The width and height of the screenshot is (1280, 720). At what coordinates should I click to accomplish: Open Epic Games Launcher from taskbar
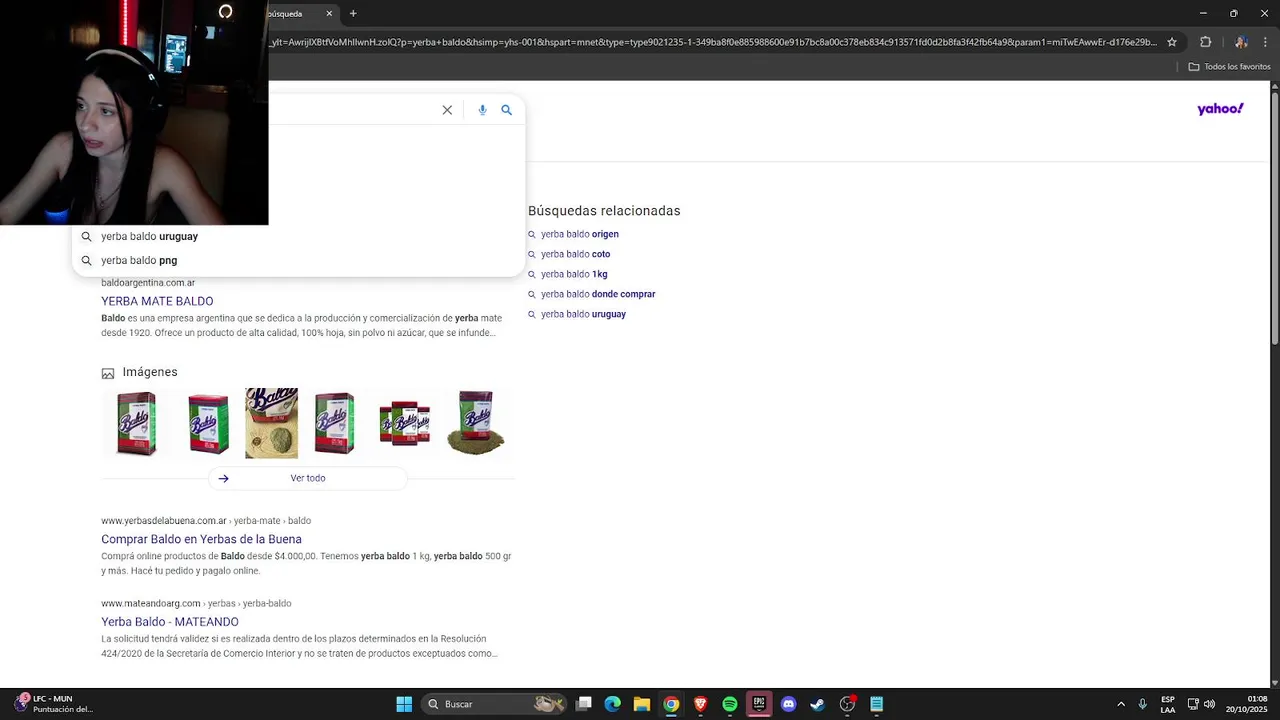tap(759, 704)
